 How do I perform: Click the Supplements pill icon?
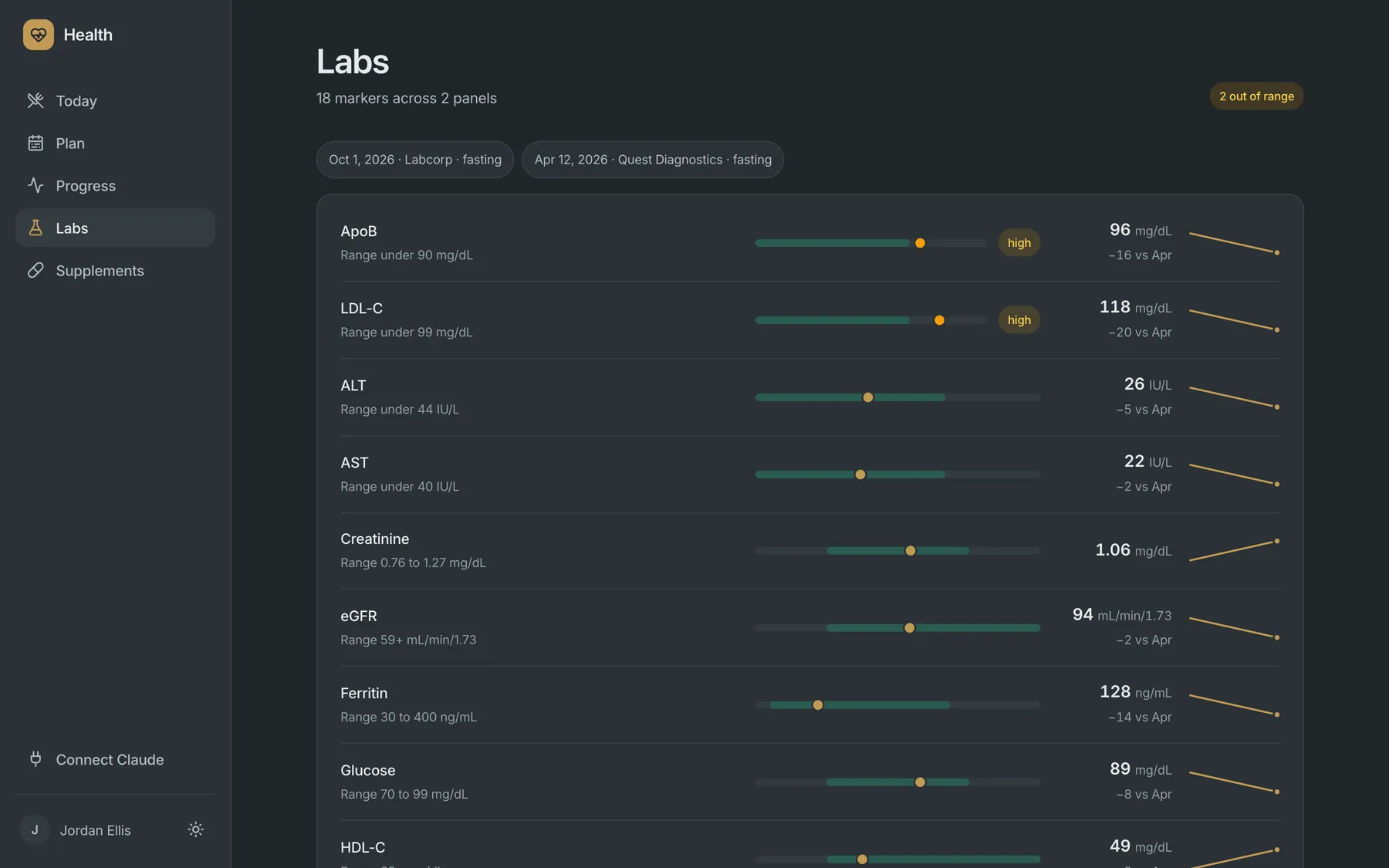(x=35, y=270)
